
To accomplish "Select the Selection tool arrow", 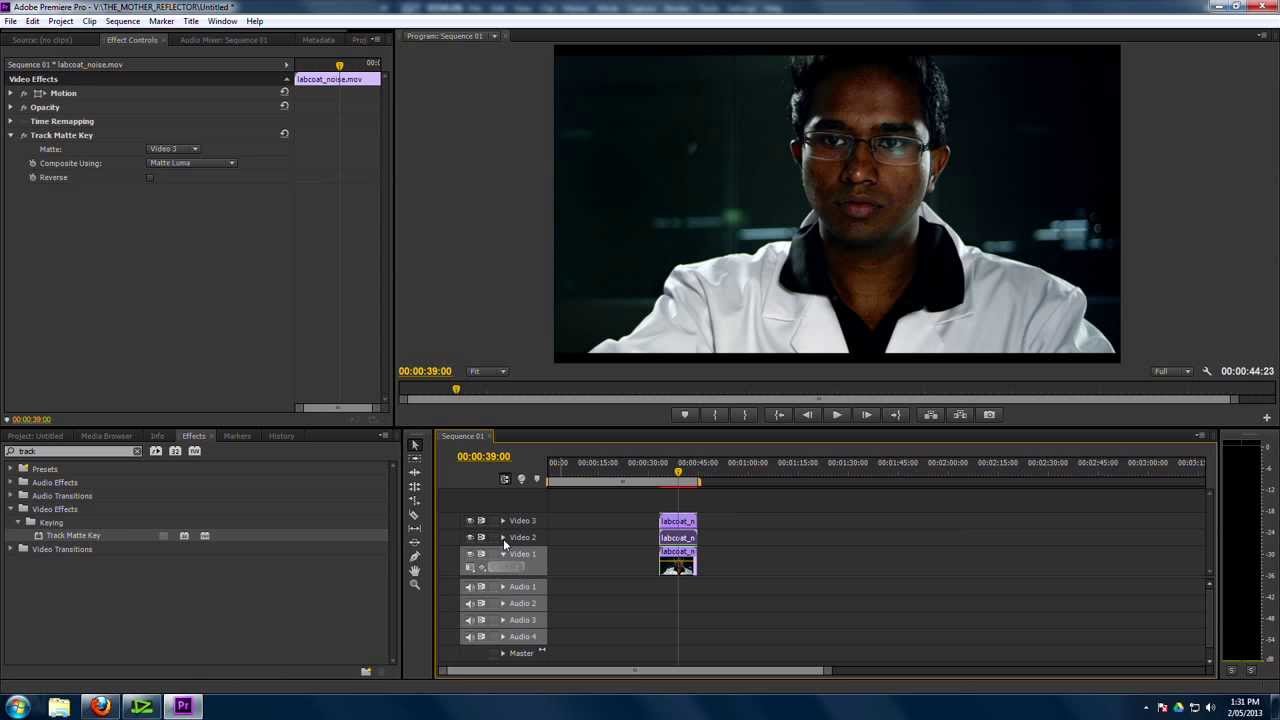I will [415, 445].
